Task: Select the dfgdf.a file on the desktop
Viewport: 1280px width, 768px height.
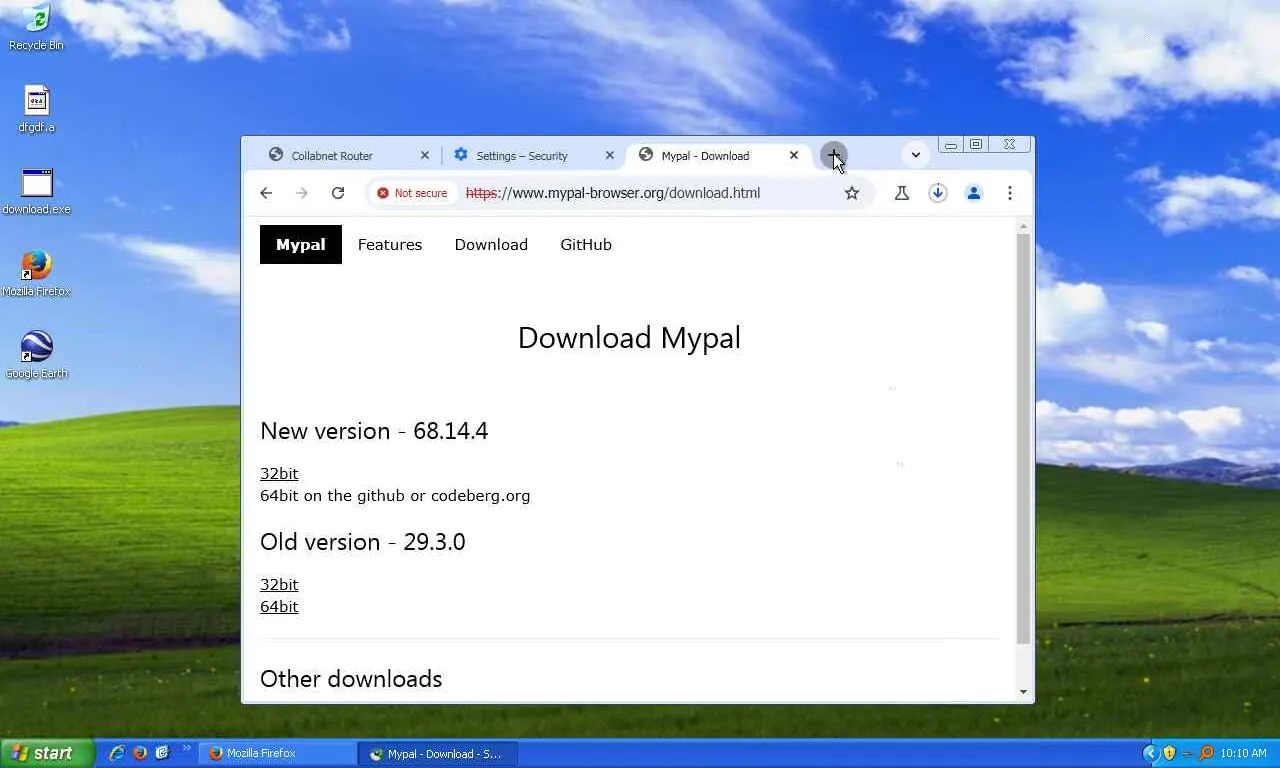Action: (37, 110)
